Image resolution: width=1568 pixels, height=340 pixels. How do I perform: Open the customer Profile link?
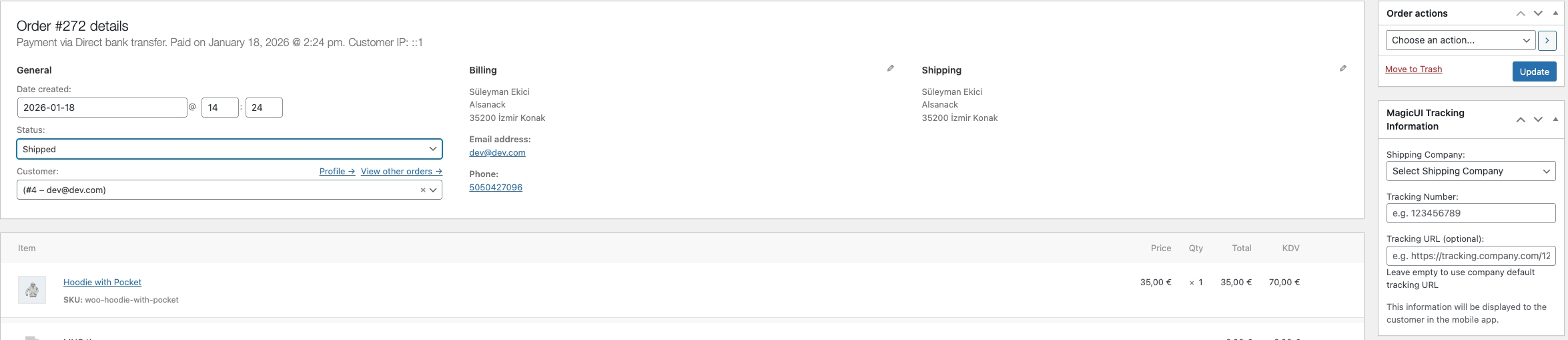pyautogui.click(x=336, y=172)
